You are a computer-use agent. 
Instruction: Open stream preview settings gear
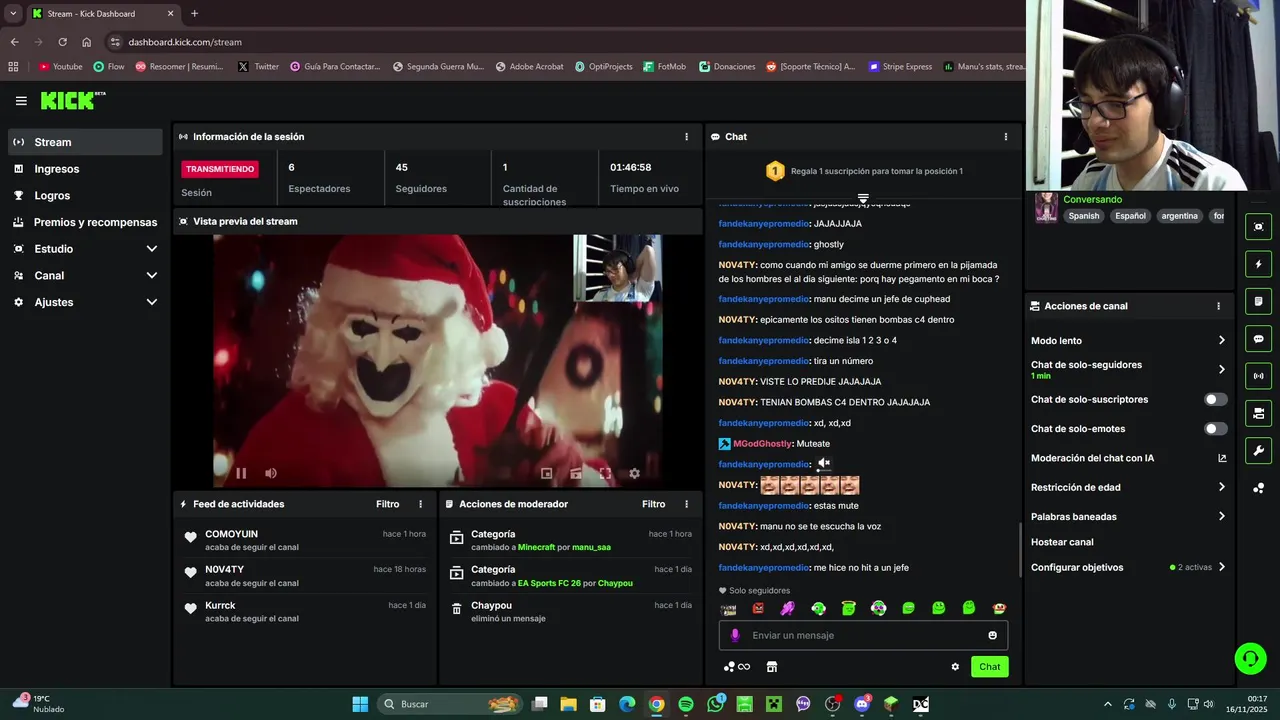tap(634, 474)
